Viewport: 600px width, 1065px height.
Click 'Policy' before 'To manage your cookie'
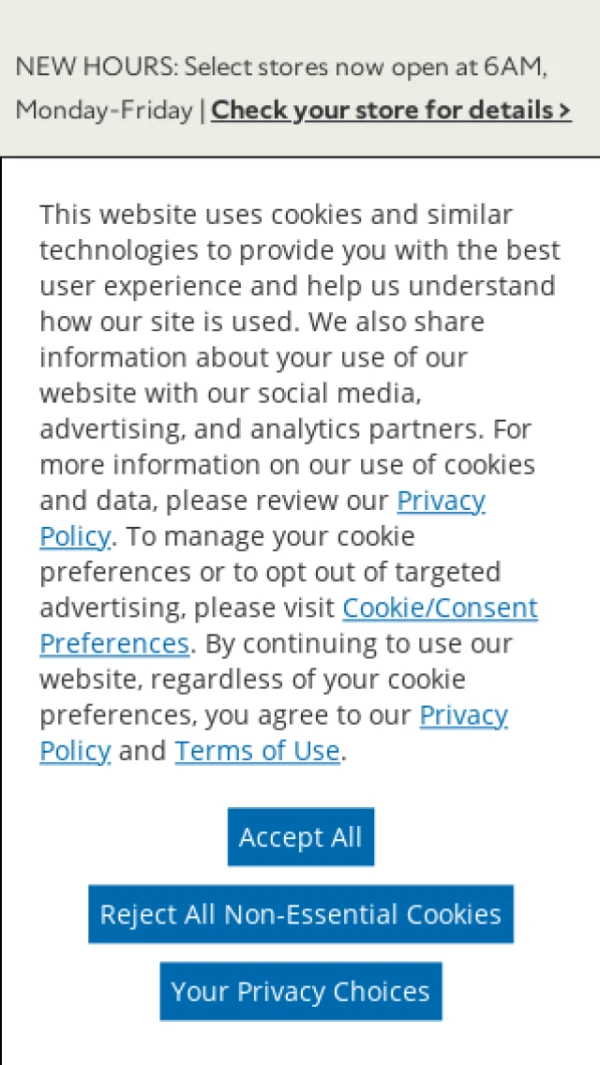(x=75, y=536)
